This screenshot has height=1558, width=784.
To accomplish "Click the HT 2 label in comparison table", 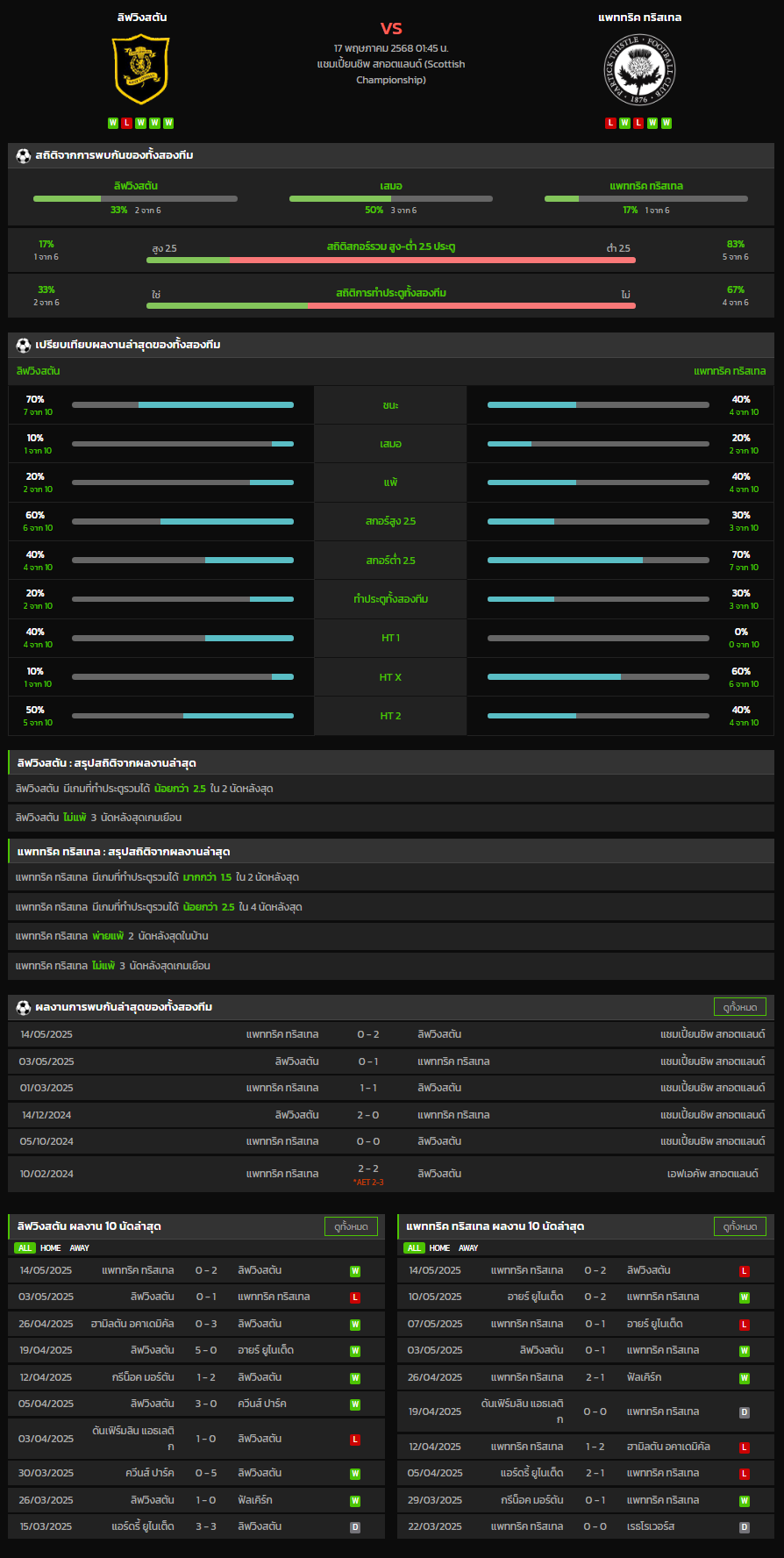I will click(x=390, y=716).
